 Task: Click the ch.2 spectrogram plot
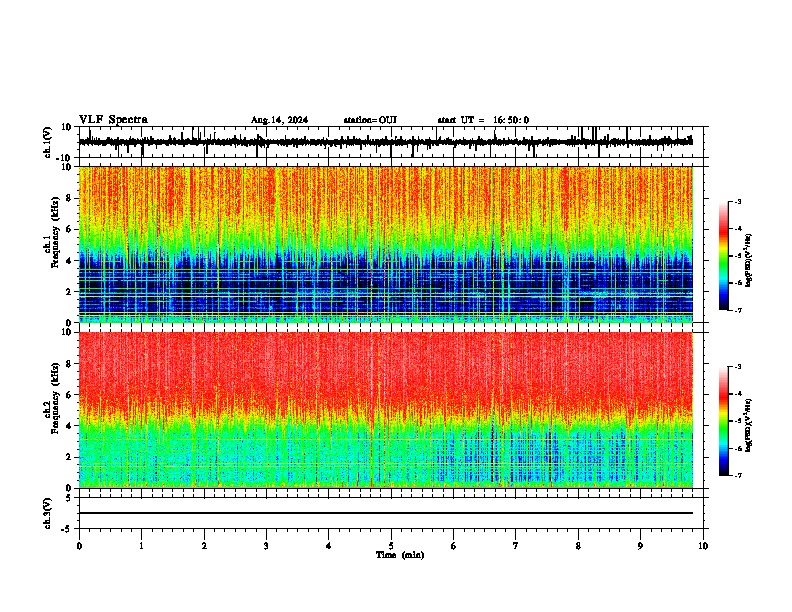click(386, 410)
